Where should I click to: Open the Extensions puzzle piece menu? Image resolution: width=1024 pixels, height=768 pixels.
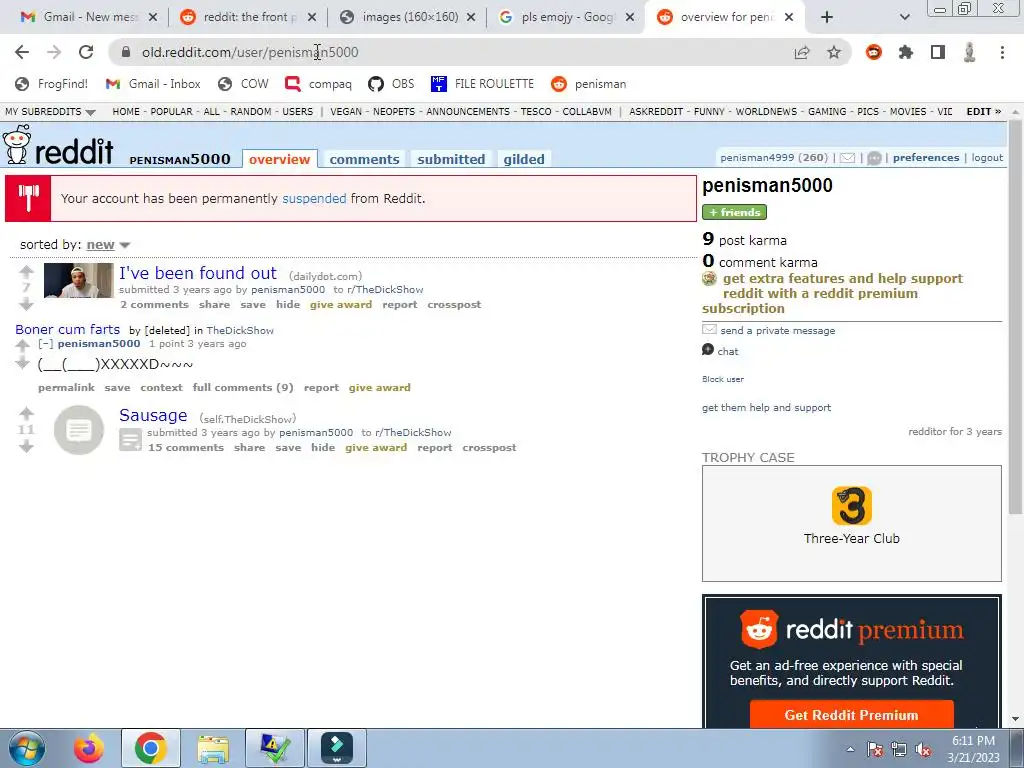pos(906,52)
